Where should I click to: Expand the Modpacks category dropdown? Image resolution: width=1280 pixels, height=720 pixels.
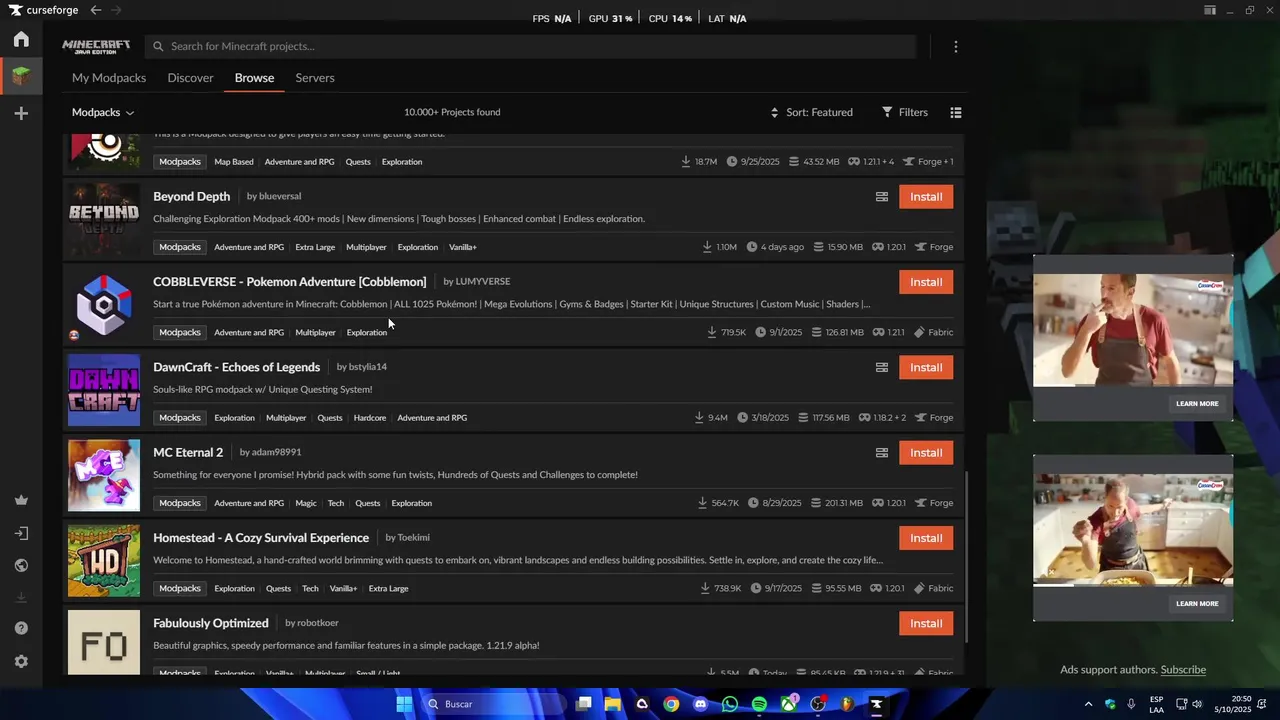point(103,112)
